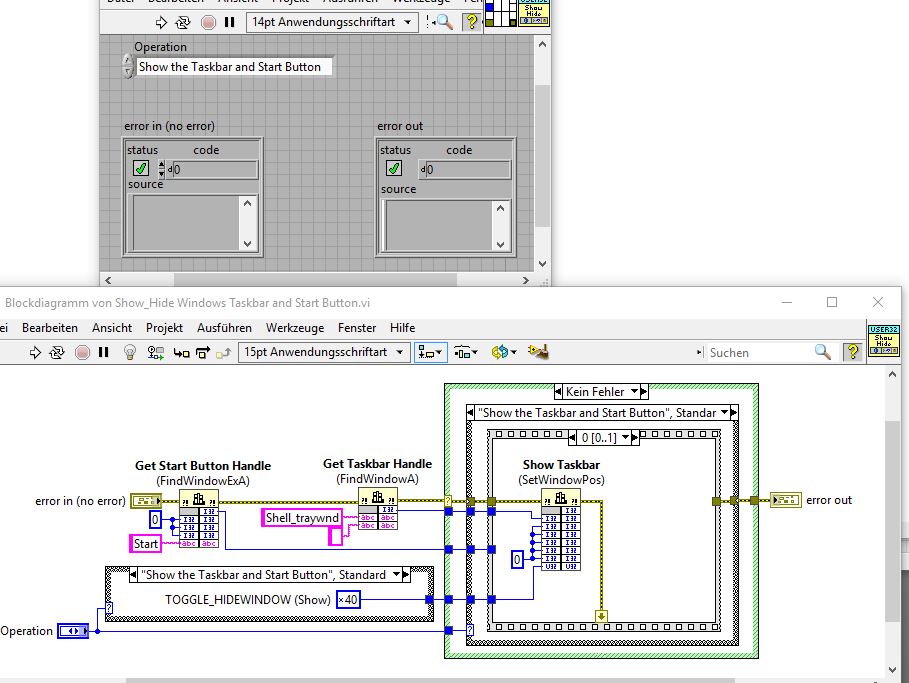Image resolution: width=909 pixels, height=683 pixels.
Task: Toggle Highlight Execution light bulb
Action: point(129,352)
